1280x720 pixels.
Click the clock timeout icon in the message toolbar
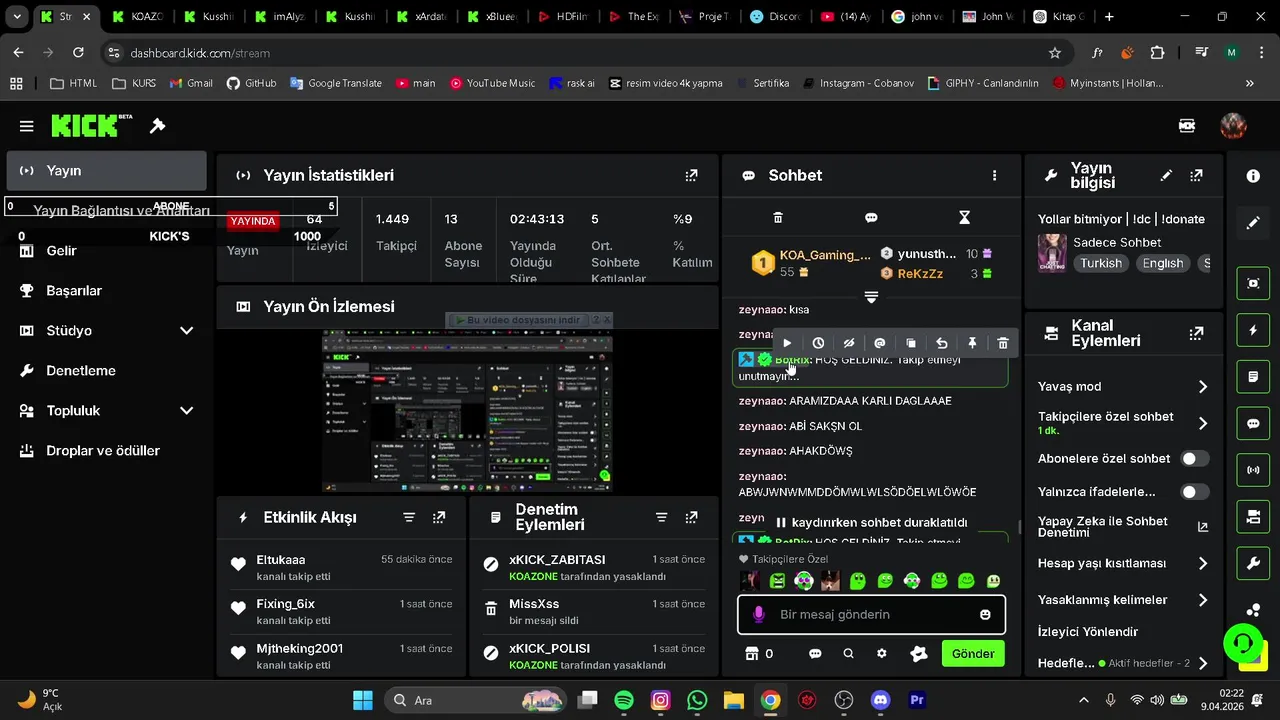click(x=818, y=343)
